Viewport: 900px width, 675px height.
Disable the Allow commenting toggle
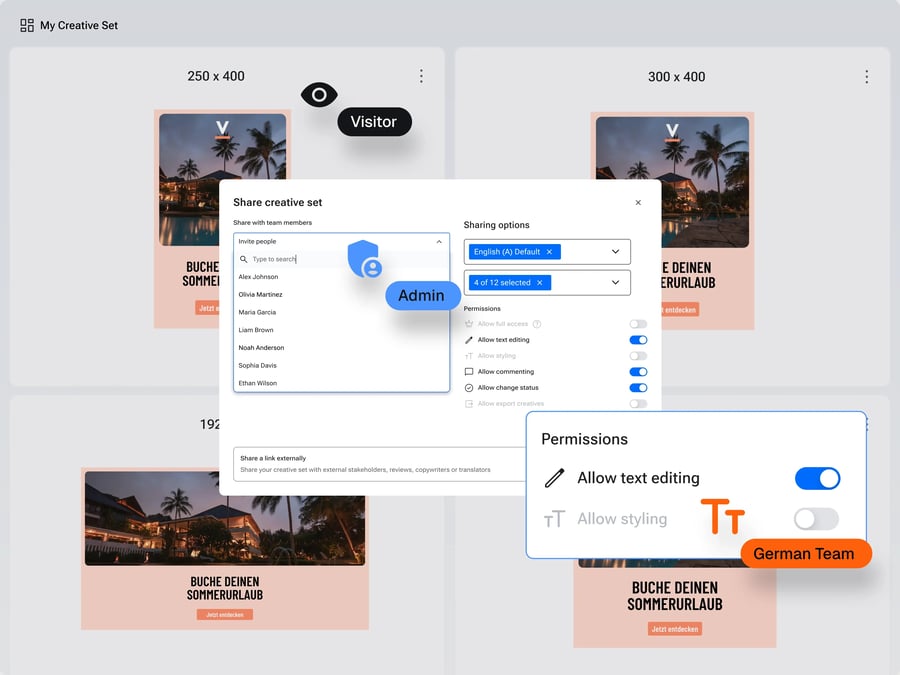pos(638,372)
